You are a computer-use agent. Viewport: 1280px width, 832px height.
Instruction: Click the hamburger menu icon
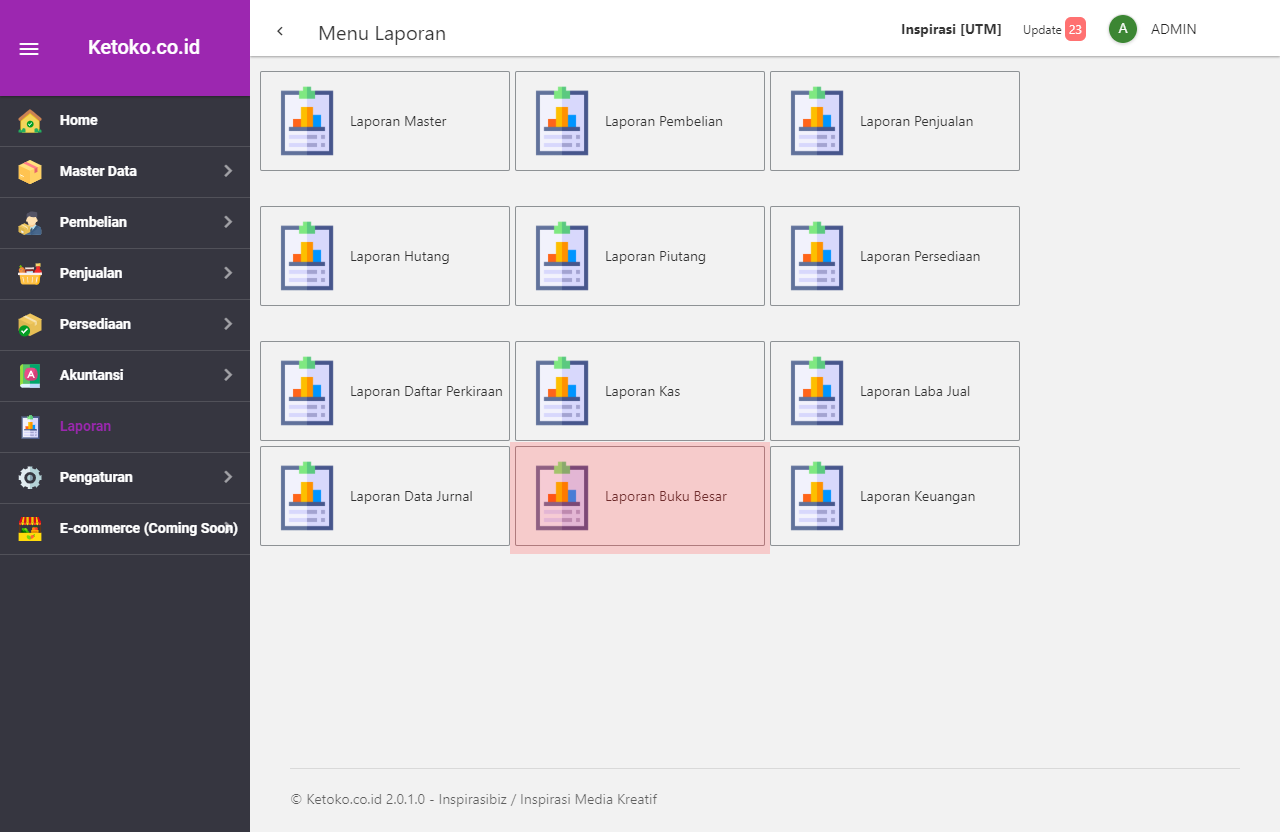29,49
